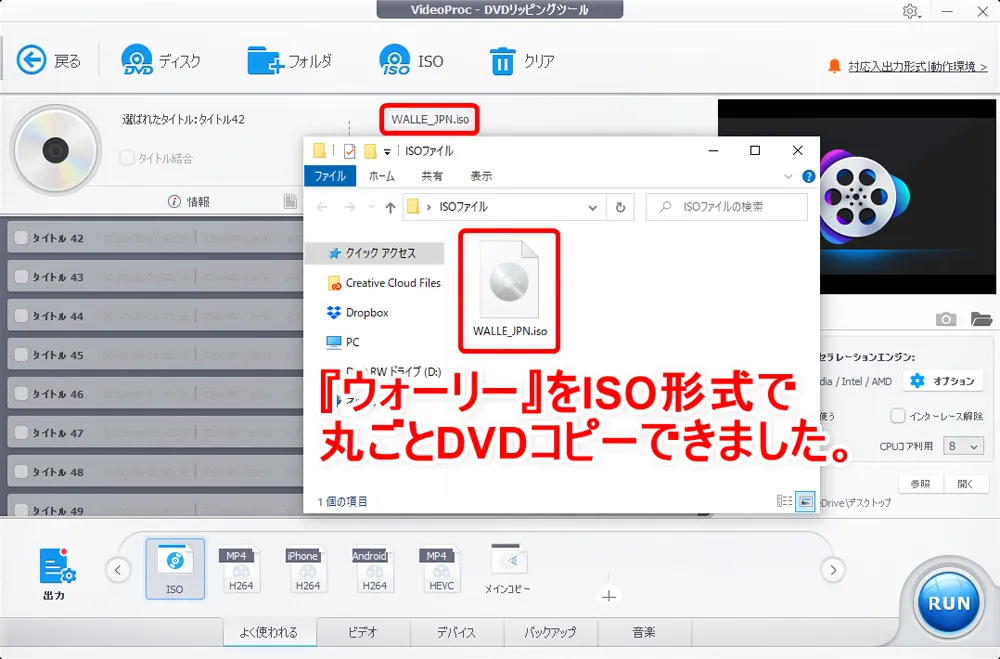This screenshot has width=1000, height=659.
Task: Show title 情報 info icon
Action: tap(174, 202)
